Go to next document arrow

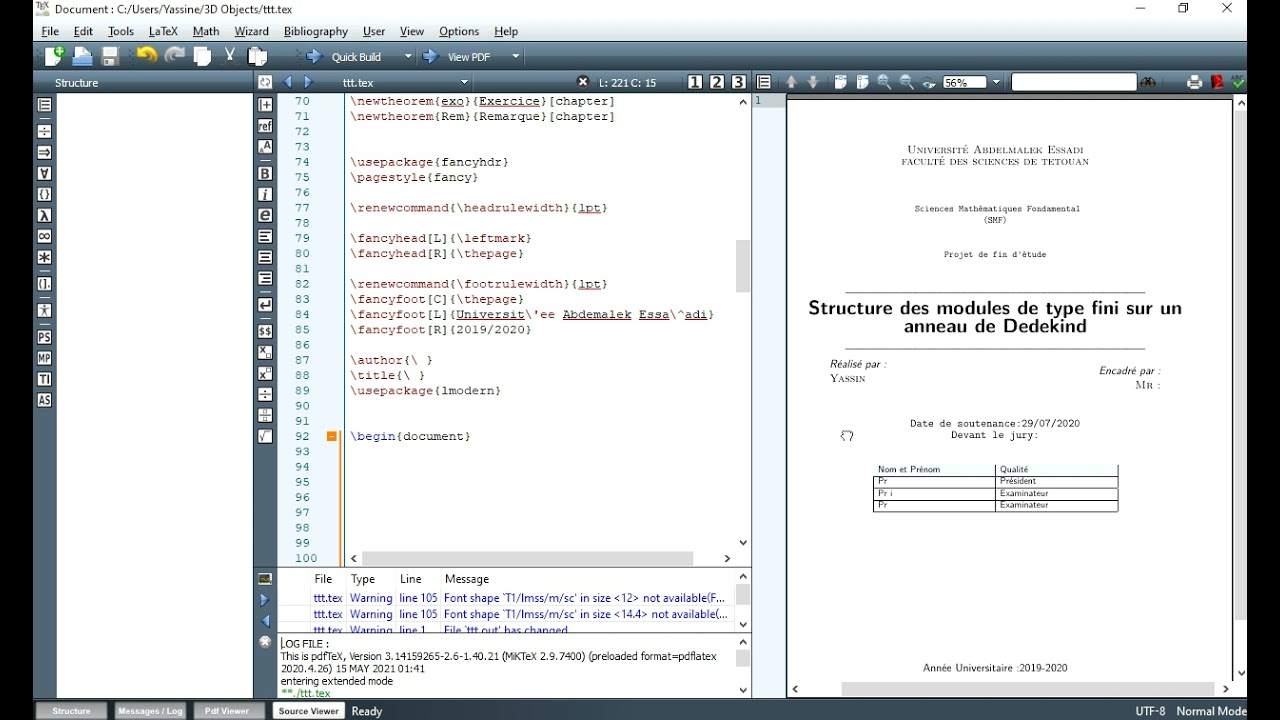[x=308, y=82]
